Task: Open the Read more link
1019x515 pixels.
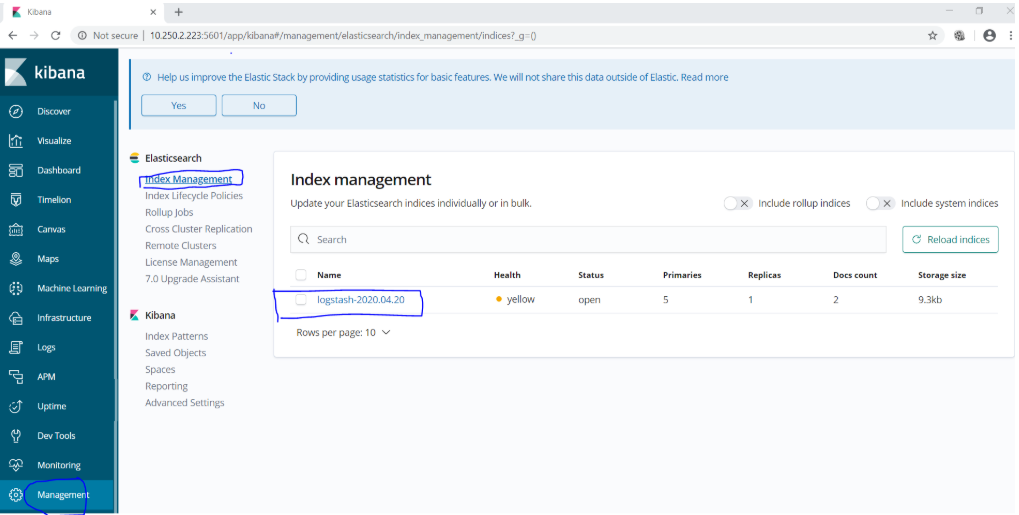Action: click(x=704, y=77)
